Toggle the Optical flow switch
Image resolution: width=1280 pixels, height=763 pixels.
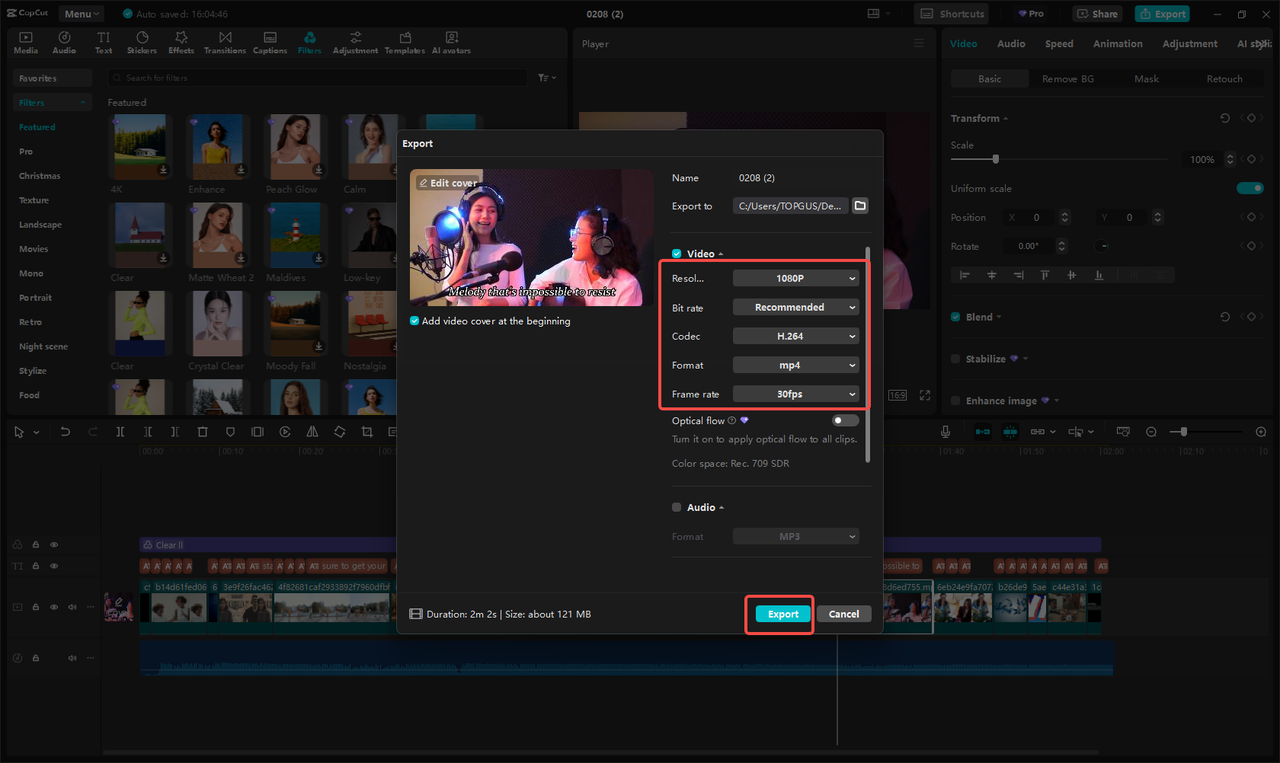843,420
